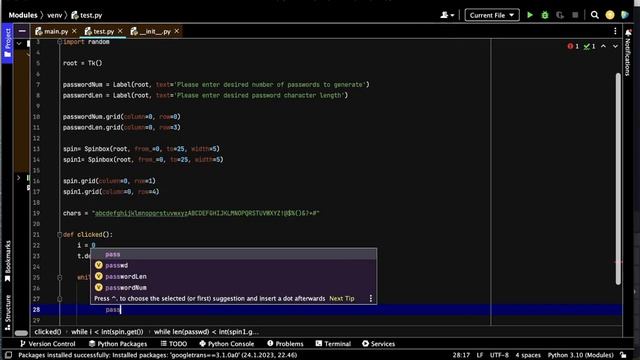The height and width of the screenshot is (360, 640).
Task: Click the green typo count indicator
Action: tap(589, 47)
